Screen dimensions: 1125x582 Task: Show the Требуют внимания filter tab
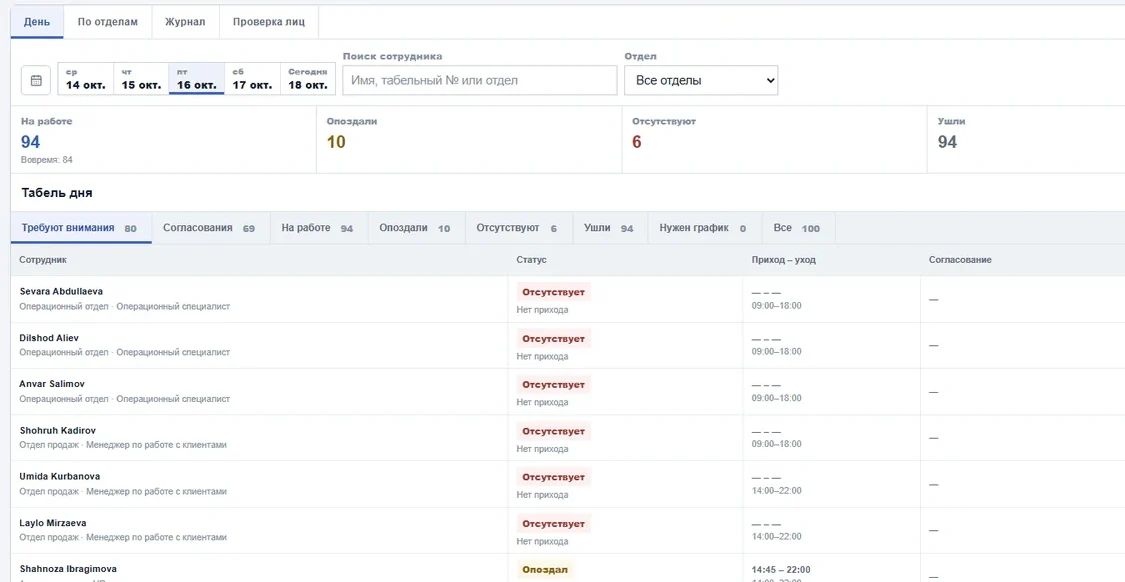tap(81, 228)
